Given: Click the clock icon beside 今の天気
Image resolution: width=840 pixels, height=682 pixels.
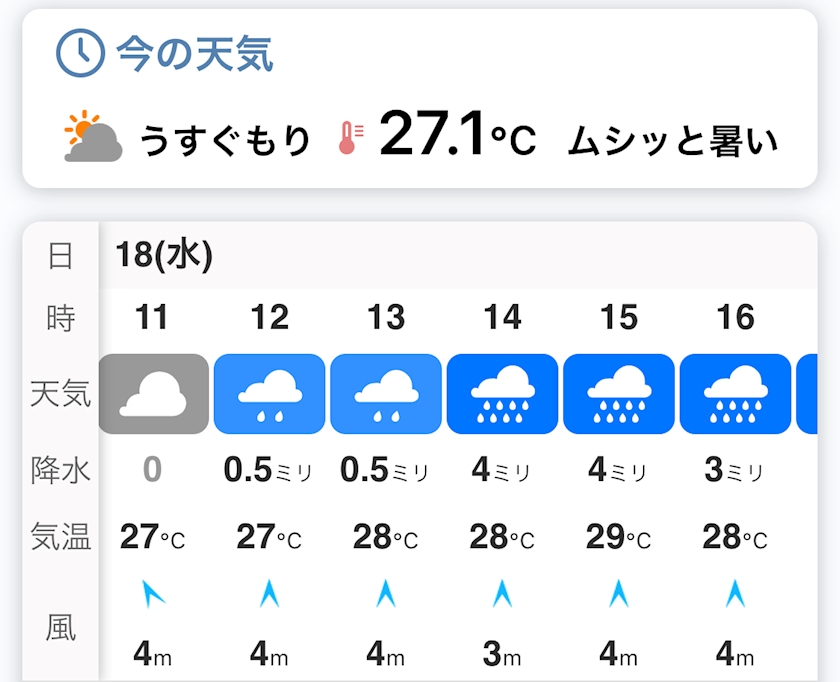Looking at the screenshot, I should tap(80, 53).
